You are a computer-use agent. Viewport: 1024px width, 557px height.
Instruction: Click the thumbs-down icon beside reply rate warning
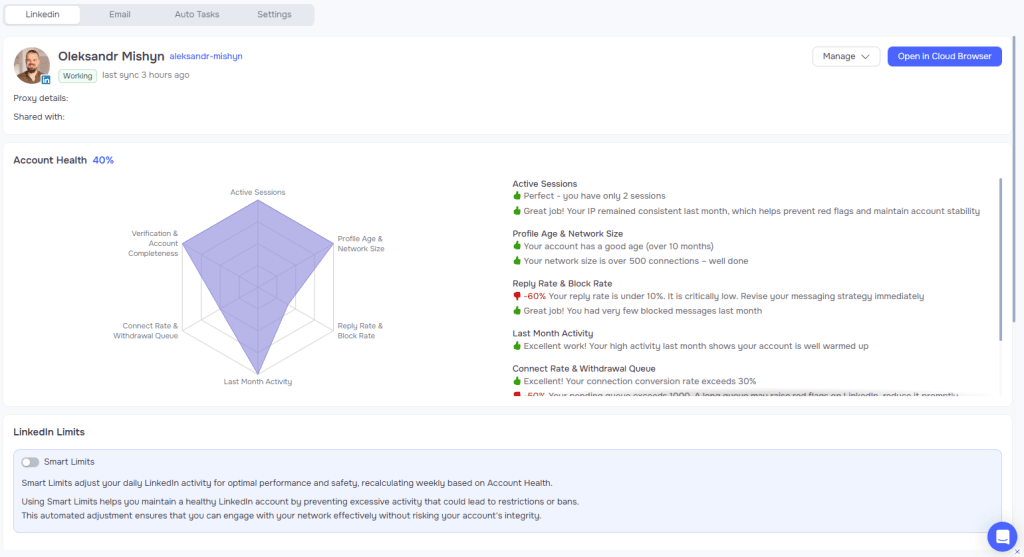[517, 296]
